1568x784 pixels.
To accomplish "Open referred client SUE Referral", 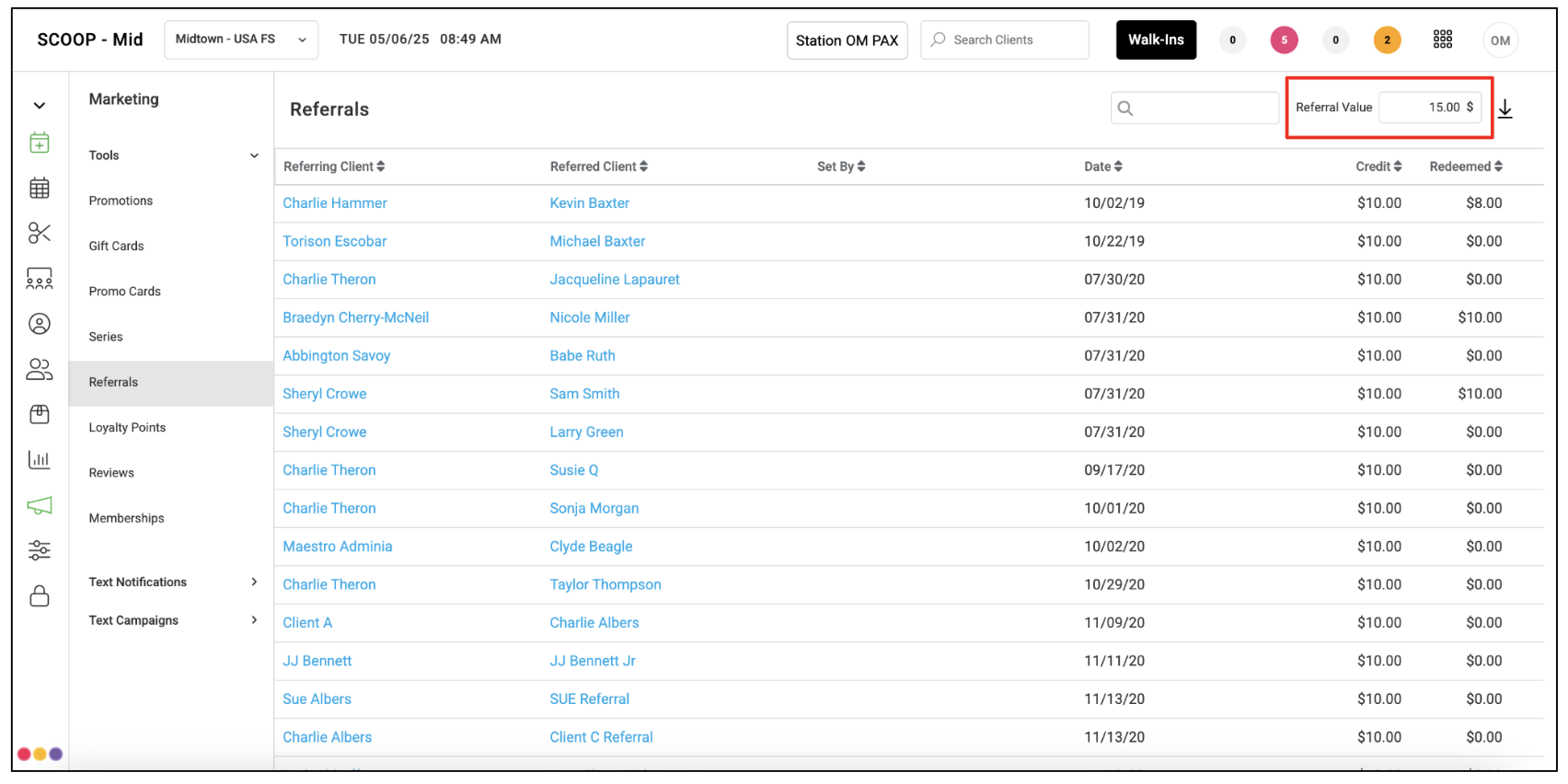I will pos(590,699).
